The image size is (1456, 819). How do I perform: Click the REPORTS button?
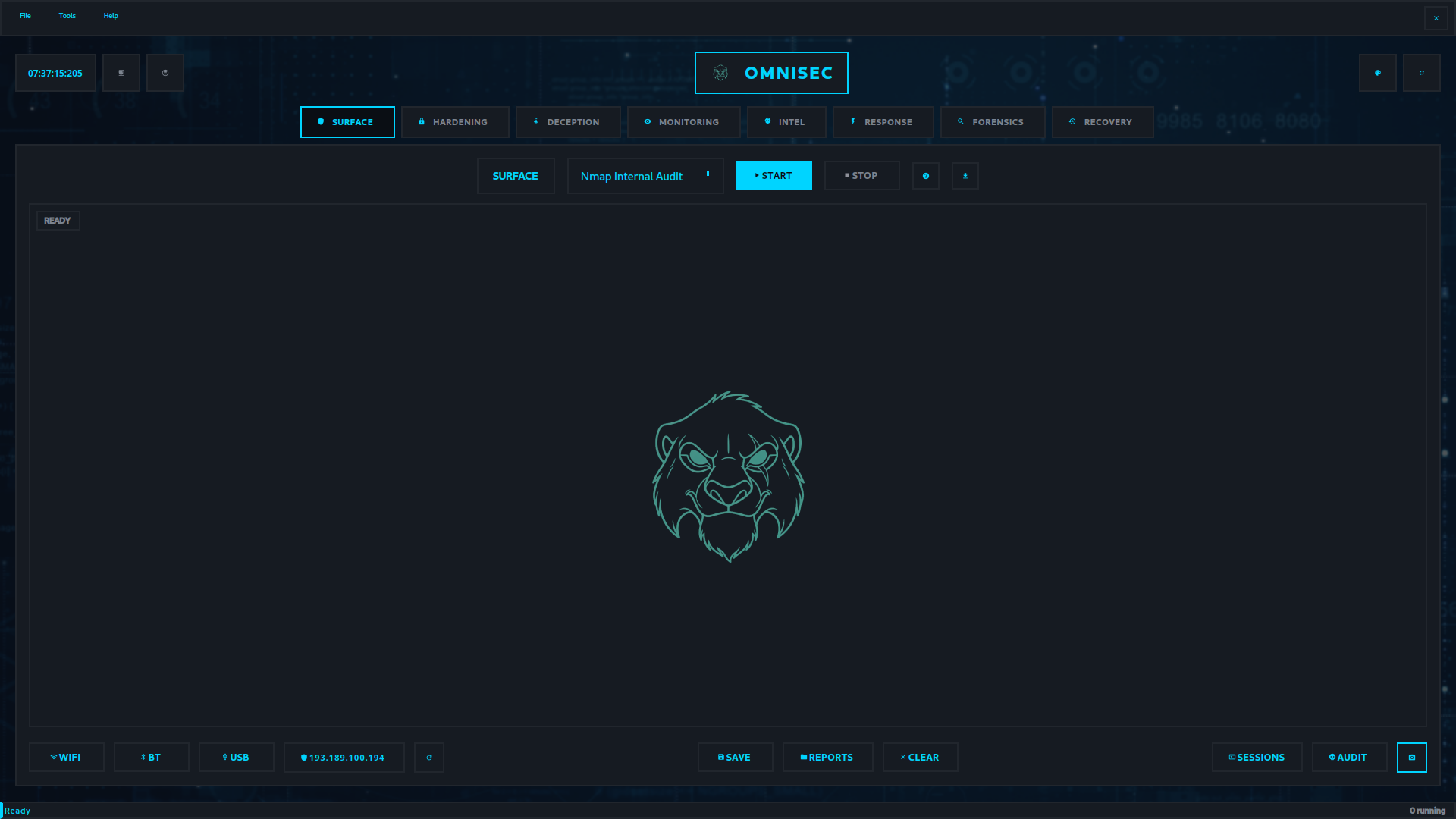coord(827,758)
